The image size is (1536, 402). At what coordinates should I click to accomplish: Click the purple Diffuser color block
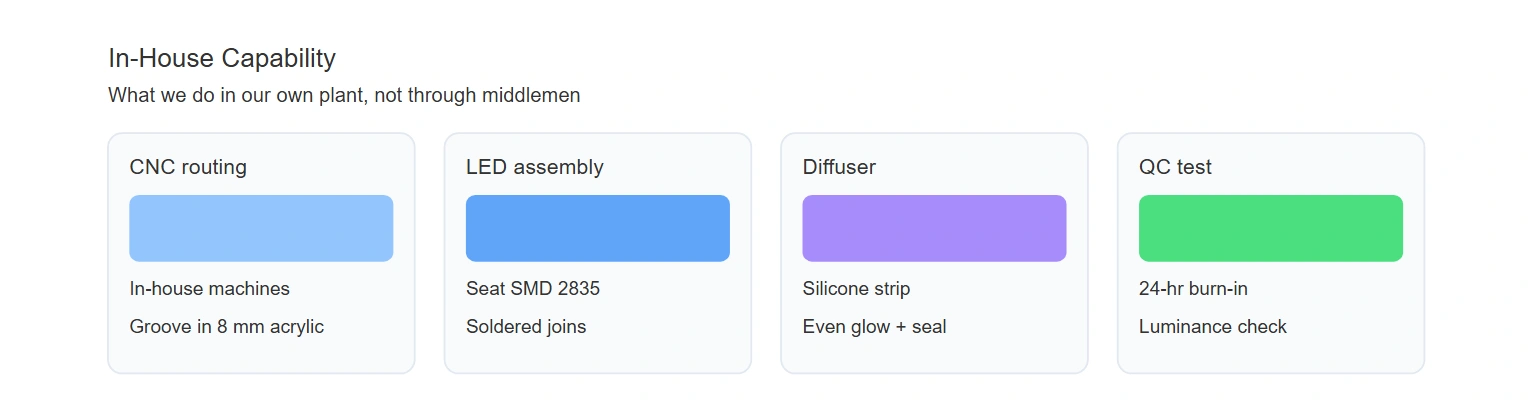(934, 228)
